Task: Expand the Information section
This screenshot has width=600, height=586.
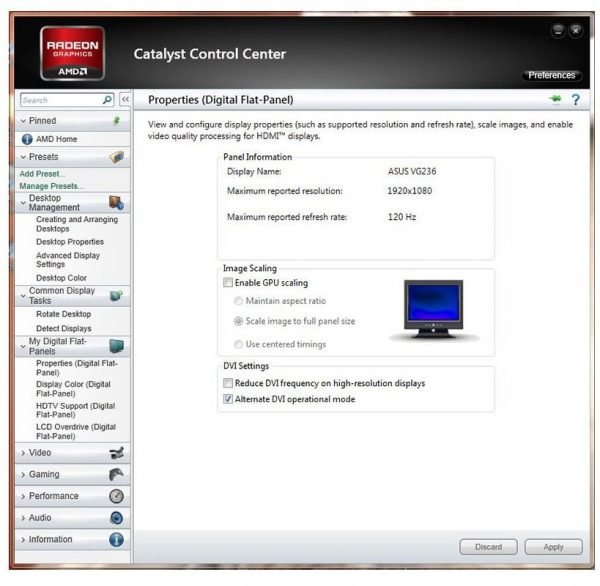Action: pyautogui.click(x=23, y=540)
